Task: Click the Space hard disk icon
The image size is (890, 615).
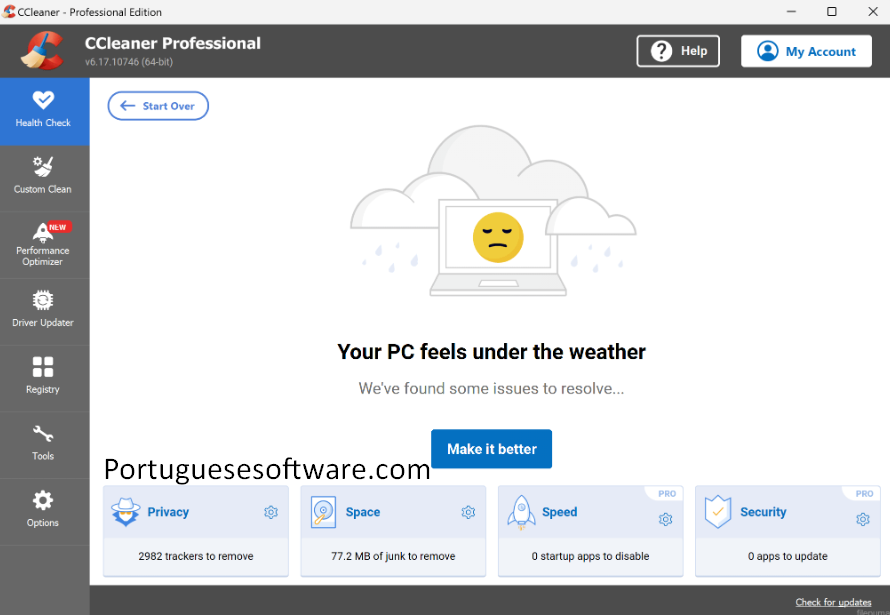Action: (324, 512)
